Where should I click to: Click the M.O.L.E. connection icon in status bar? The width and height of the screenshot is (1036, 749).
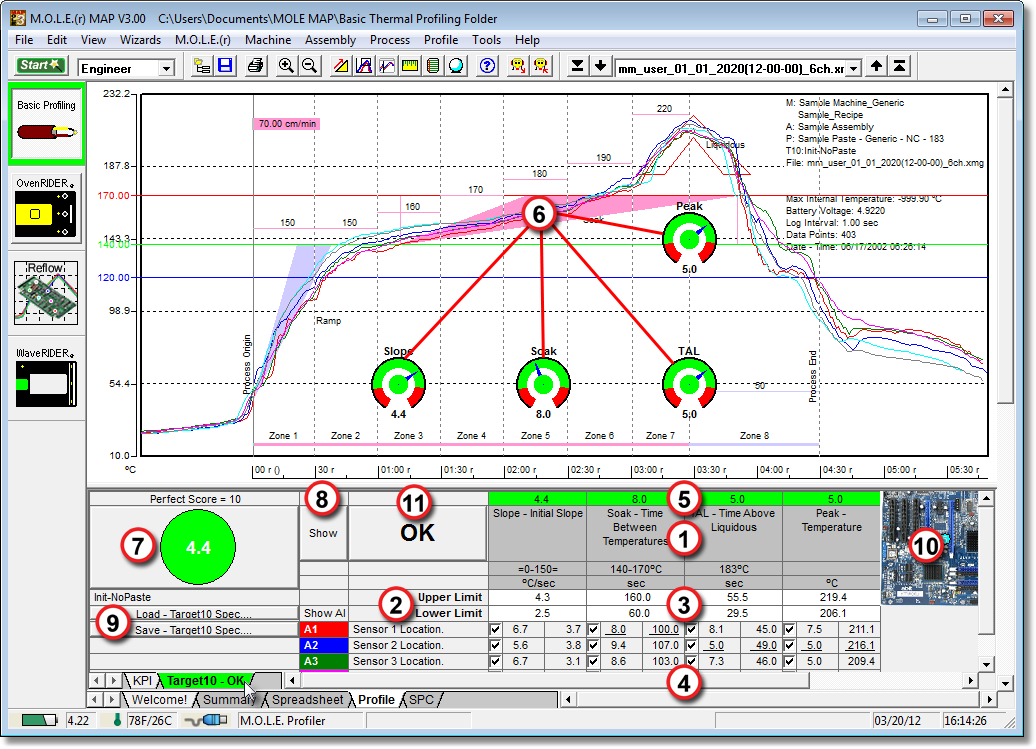(205, 720)
